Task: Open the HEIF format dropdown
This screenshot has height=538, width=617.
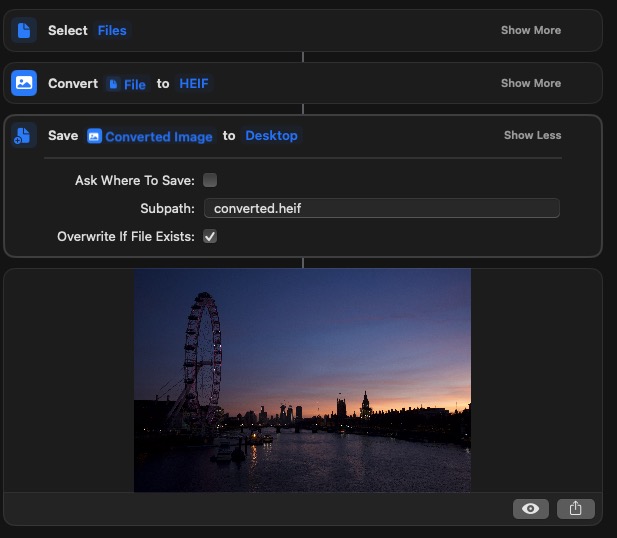Action: click(x=194, y=83)
